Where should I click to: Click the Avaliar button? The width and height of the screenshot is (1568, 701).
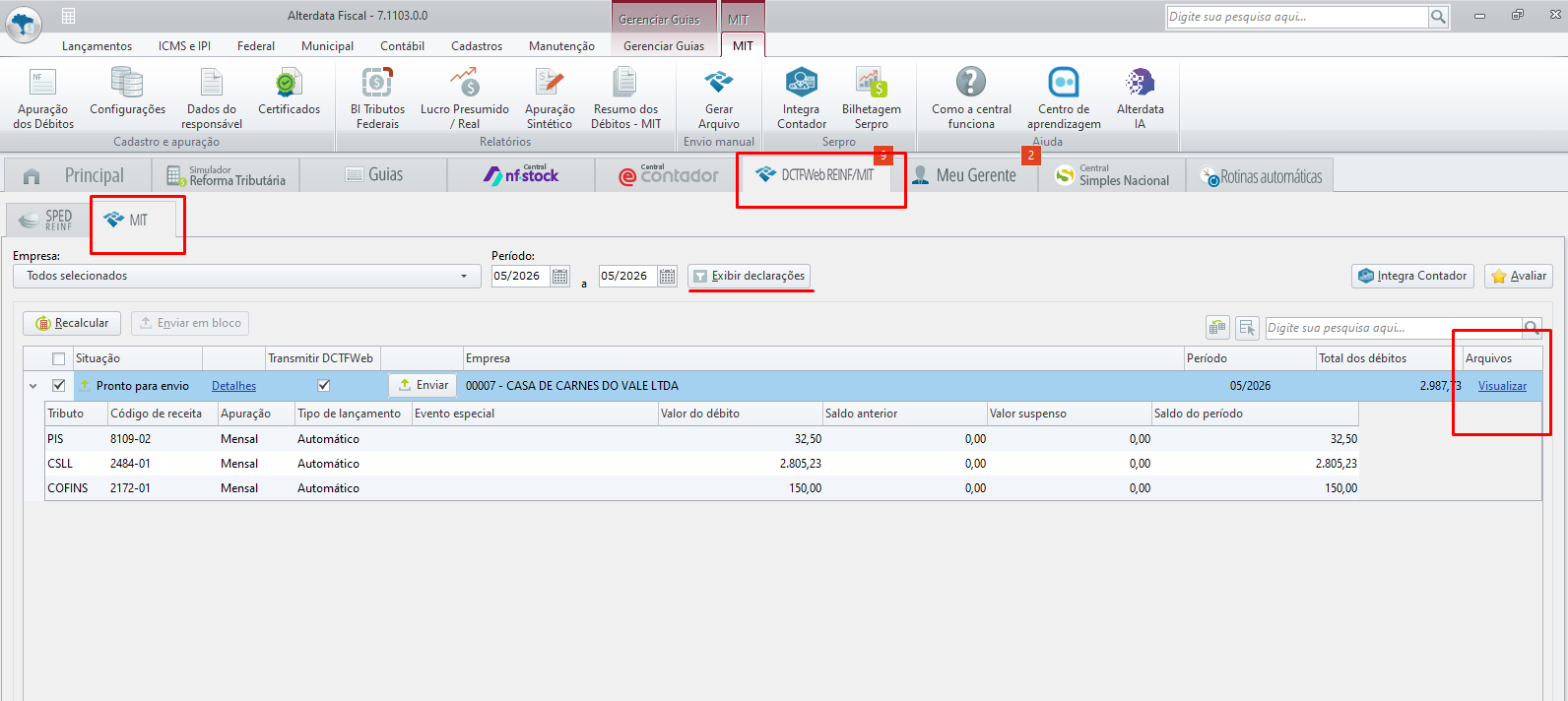[x=1518, y=277]
